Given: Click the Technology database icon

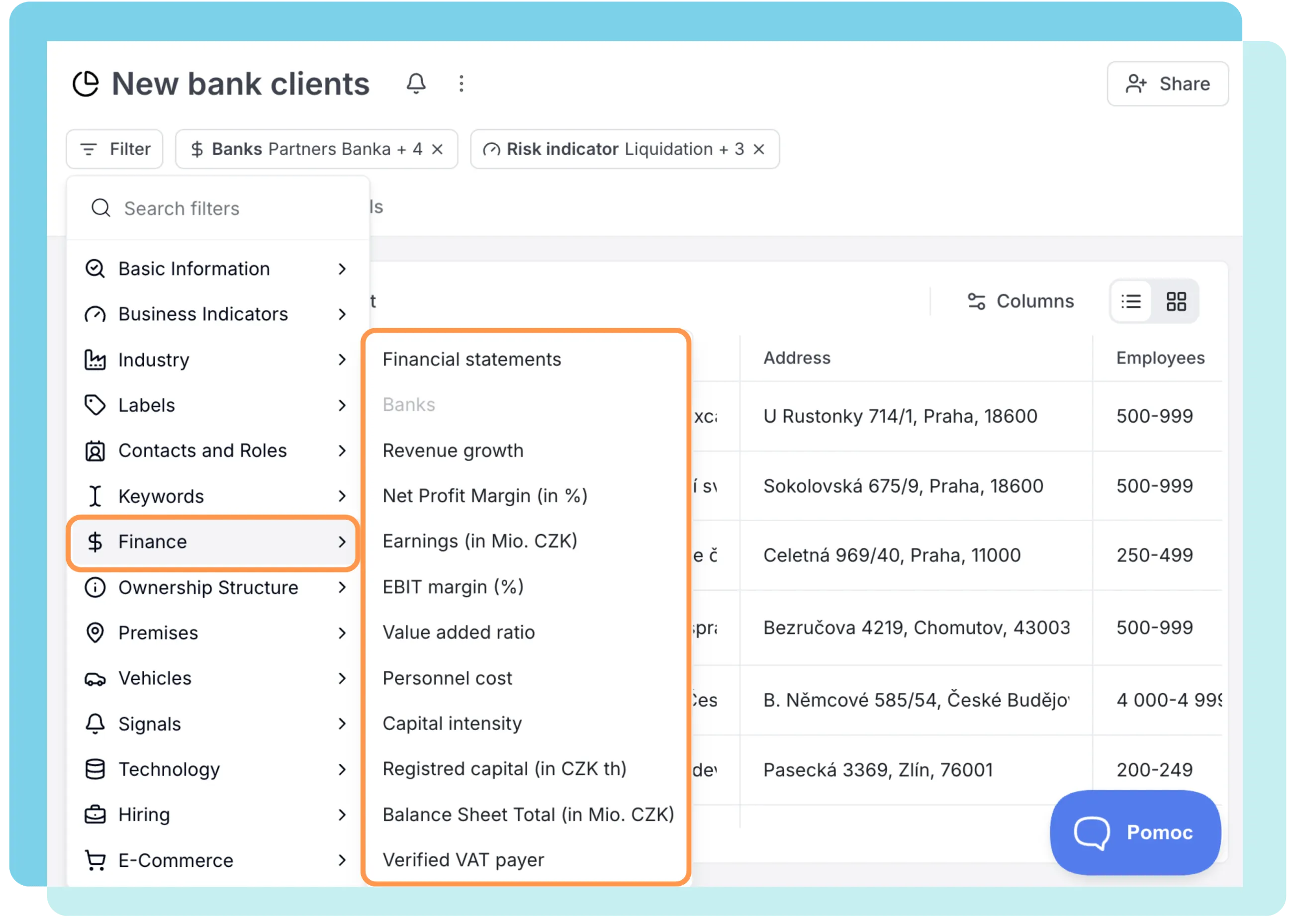Looking at the screenshot, I should tap(95, 769).
